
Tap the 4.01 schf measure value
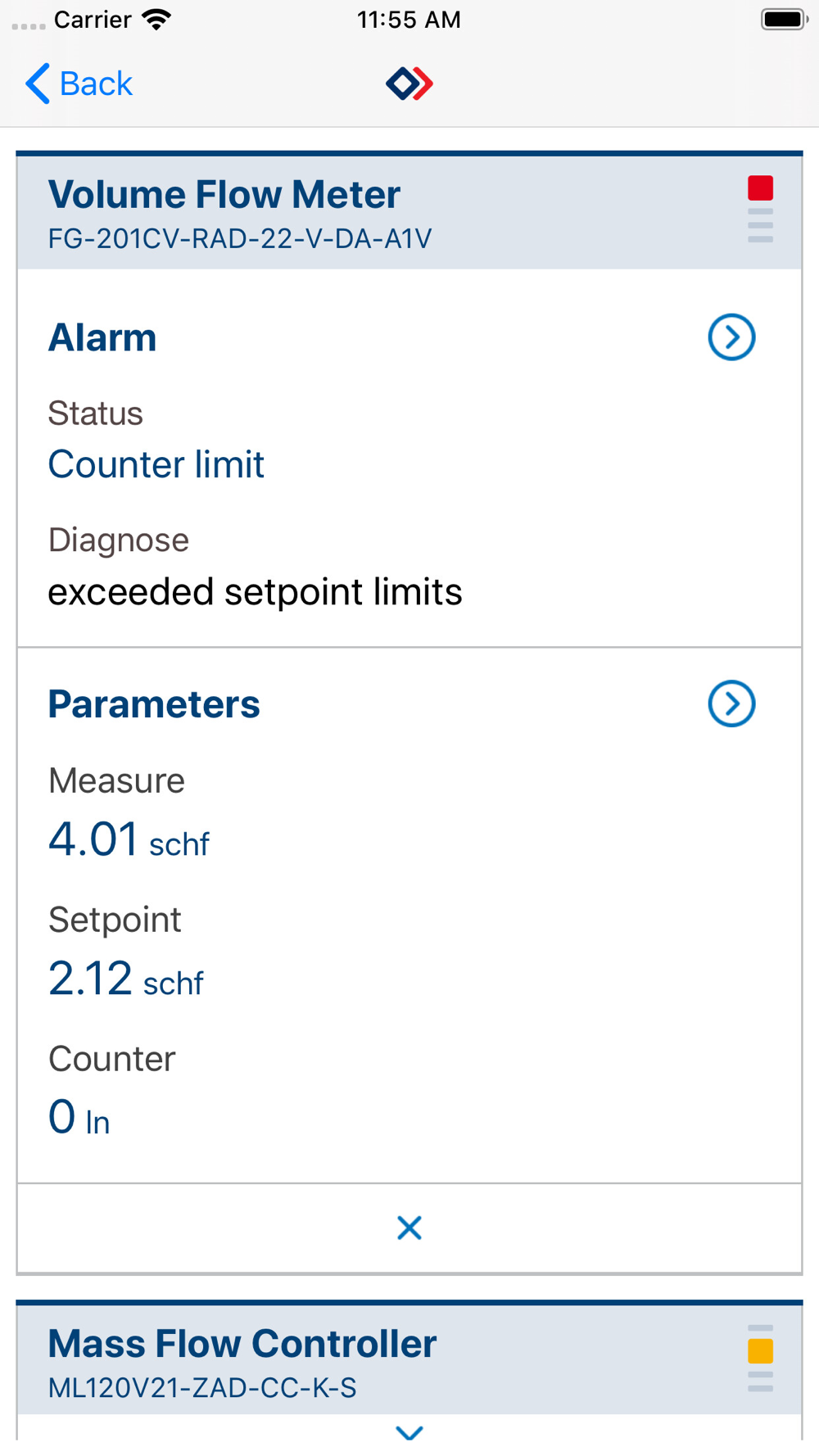coord(129,840)
